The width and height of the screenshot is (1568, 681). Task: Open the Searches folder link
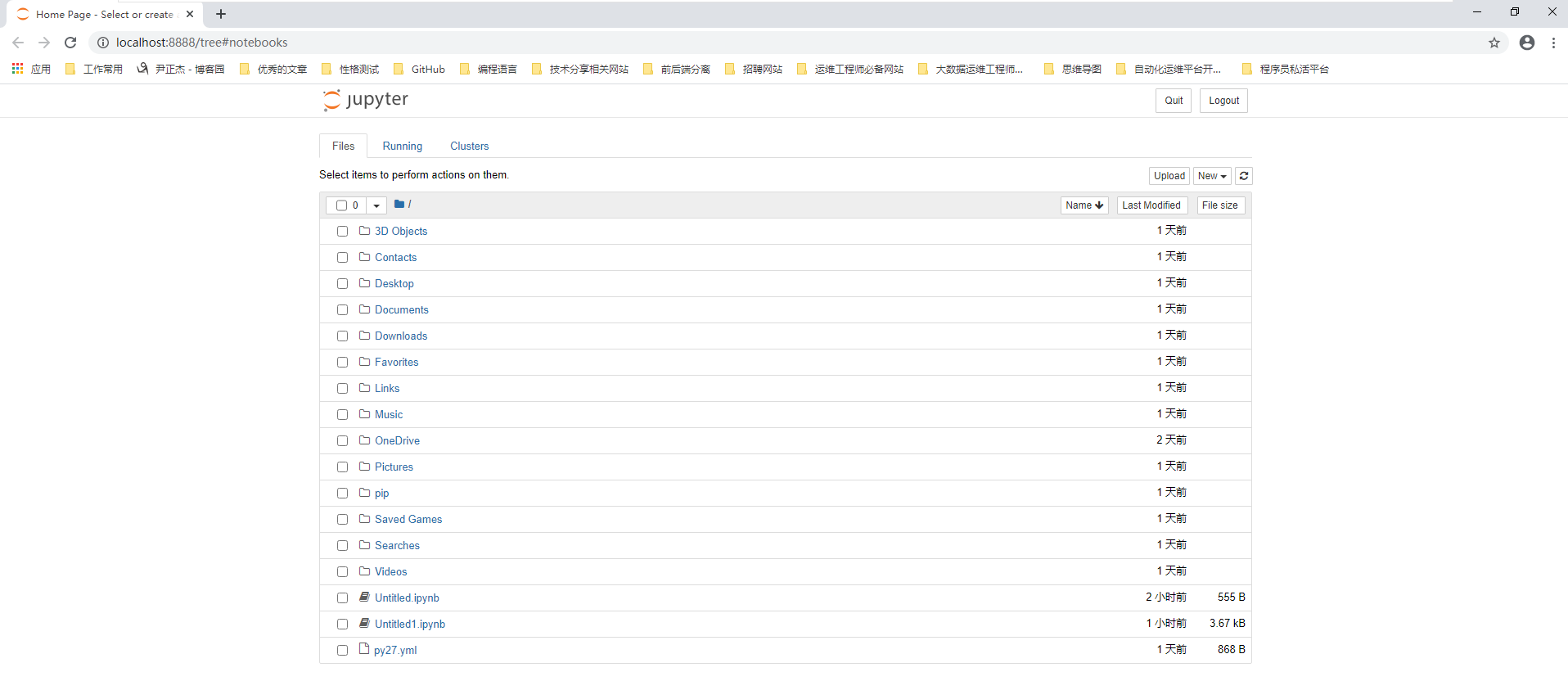point(397,545)
